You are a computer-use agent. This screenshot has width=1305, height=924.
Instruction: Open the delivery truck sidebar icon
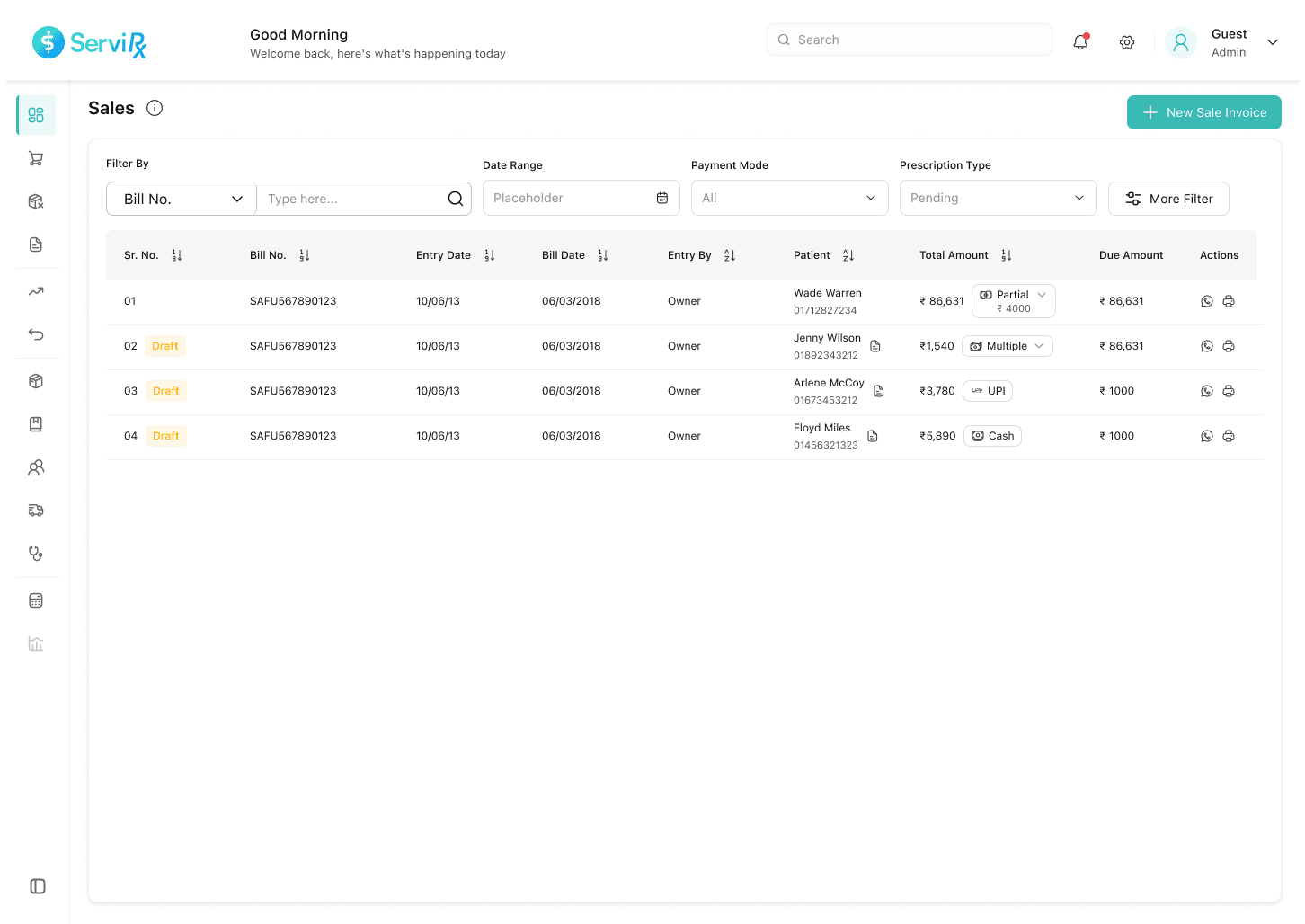click(x=36, y=511)
